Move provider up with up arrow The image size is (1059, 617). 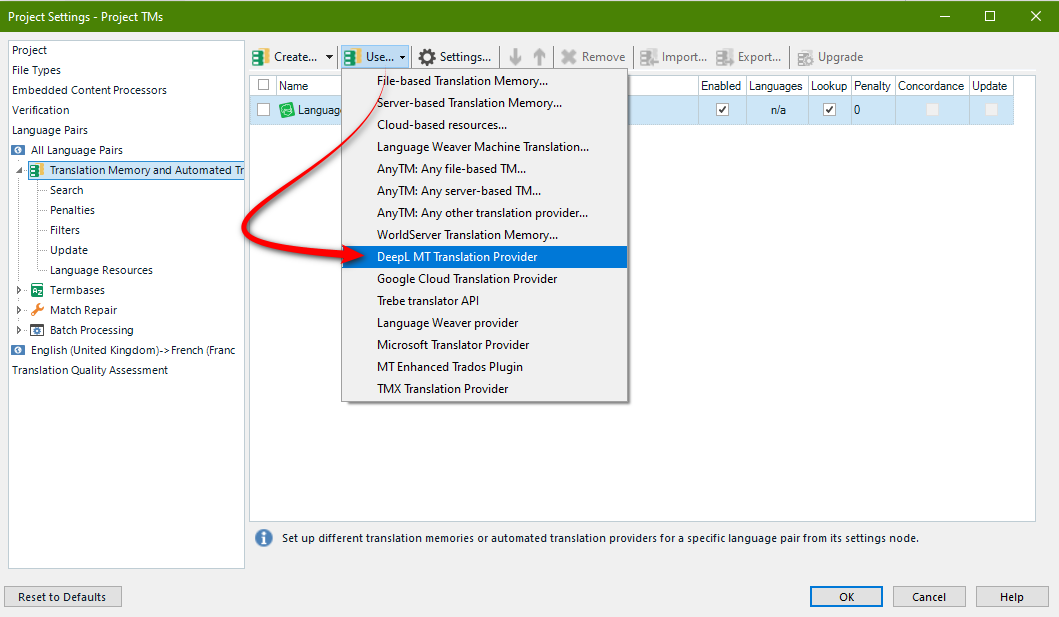click(539, 57)
